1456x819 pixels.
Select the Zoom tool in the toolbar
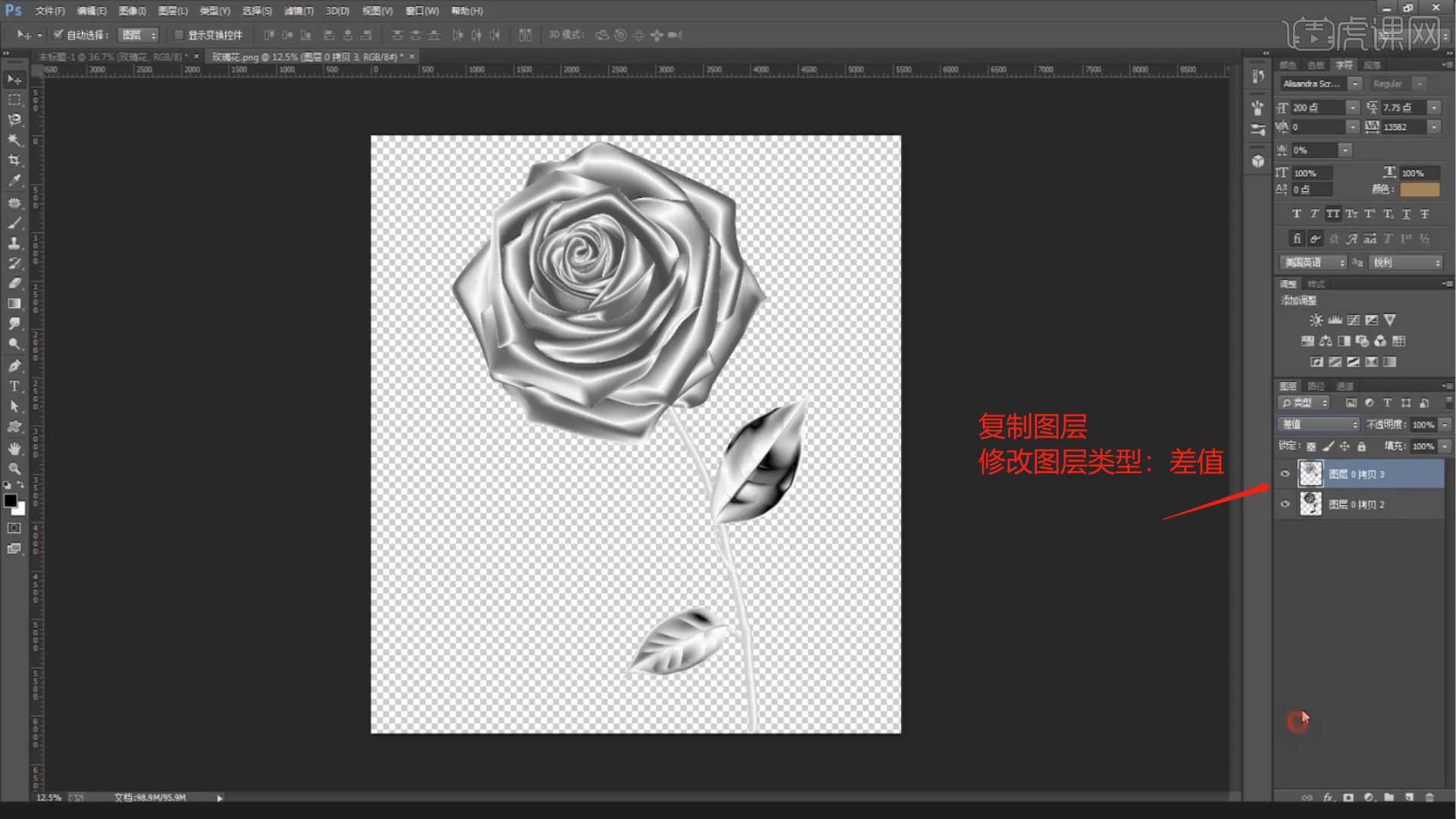pos(14,469)
